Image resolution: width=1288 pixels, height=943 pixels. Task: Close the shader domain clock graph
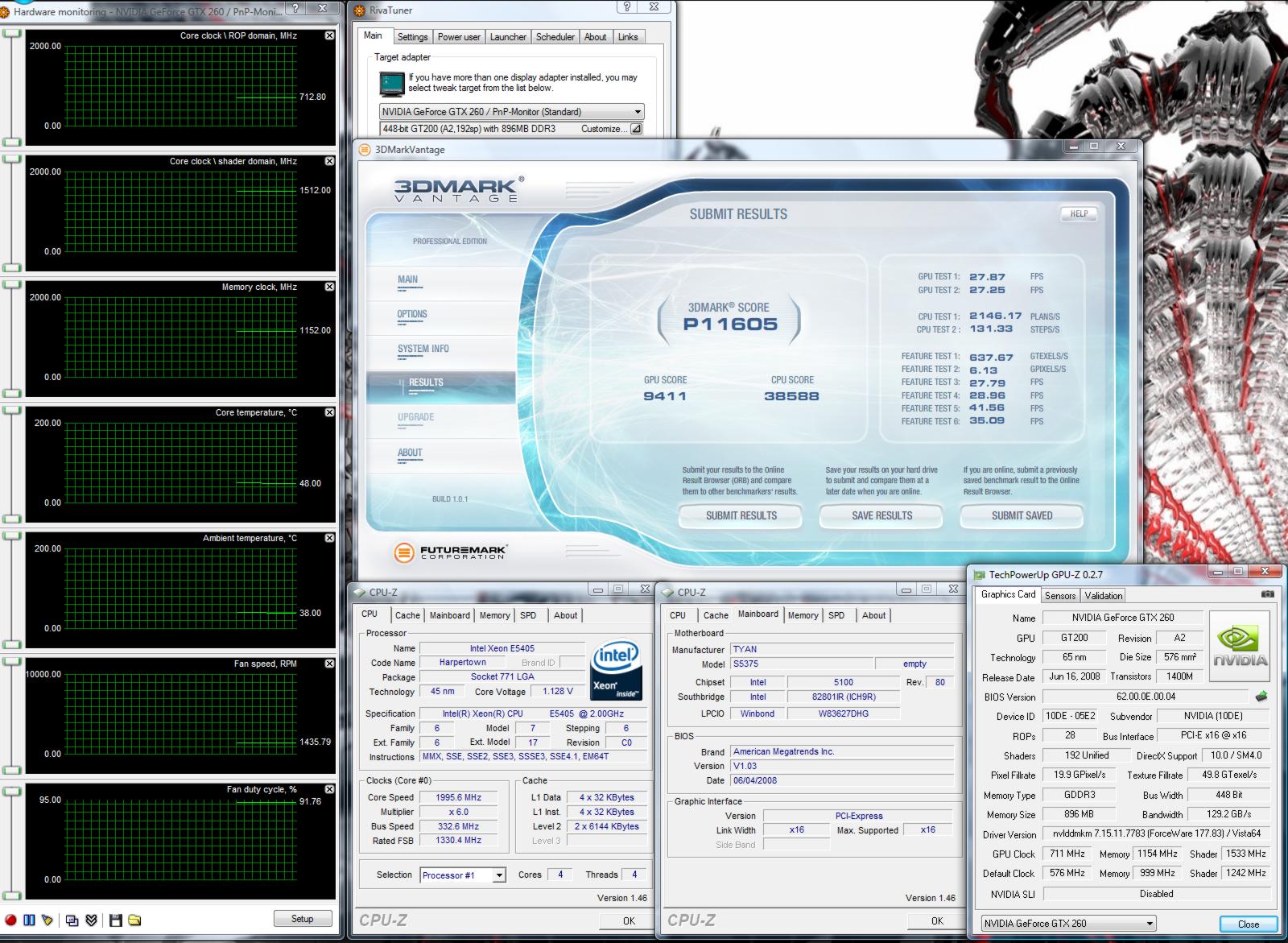pos(329,161)
